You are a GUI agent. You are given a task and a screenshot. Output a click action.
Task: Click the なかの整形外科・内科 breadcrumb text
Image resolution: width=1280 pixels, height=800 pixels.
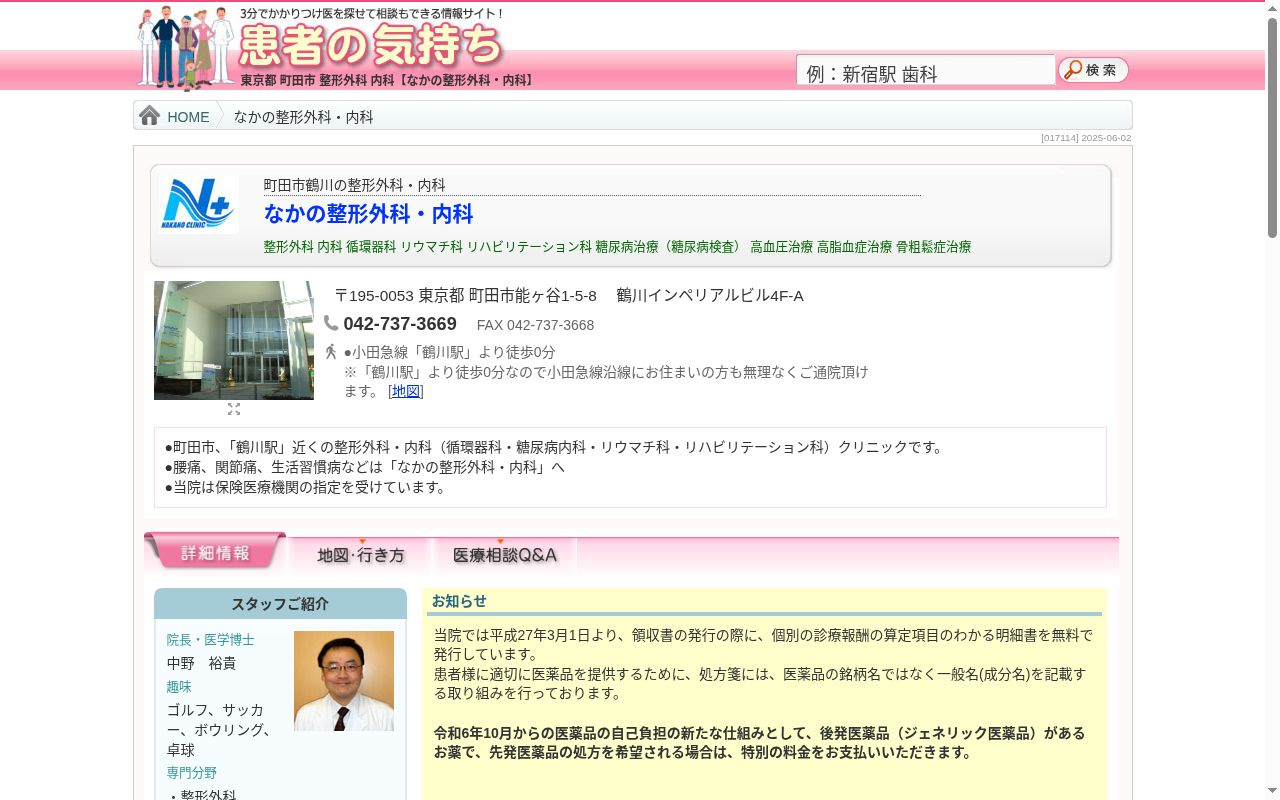304,117
